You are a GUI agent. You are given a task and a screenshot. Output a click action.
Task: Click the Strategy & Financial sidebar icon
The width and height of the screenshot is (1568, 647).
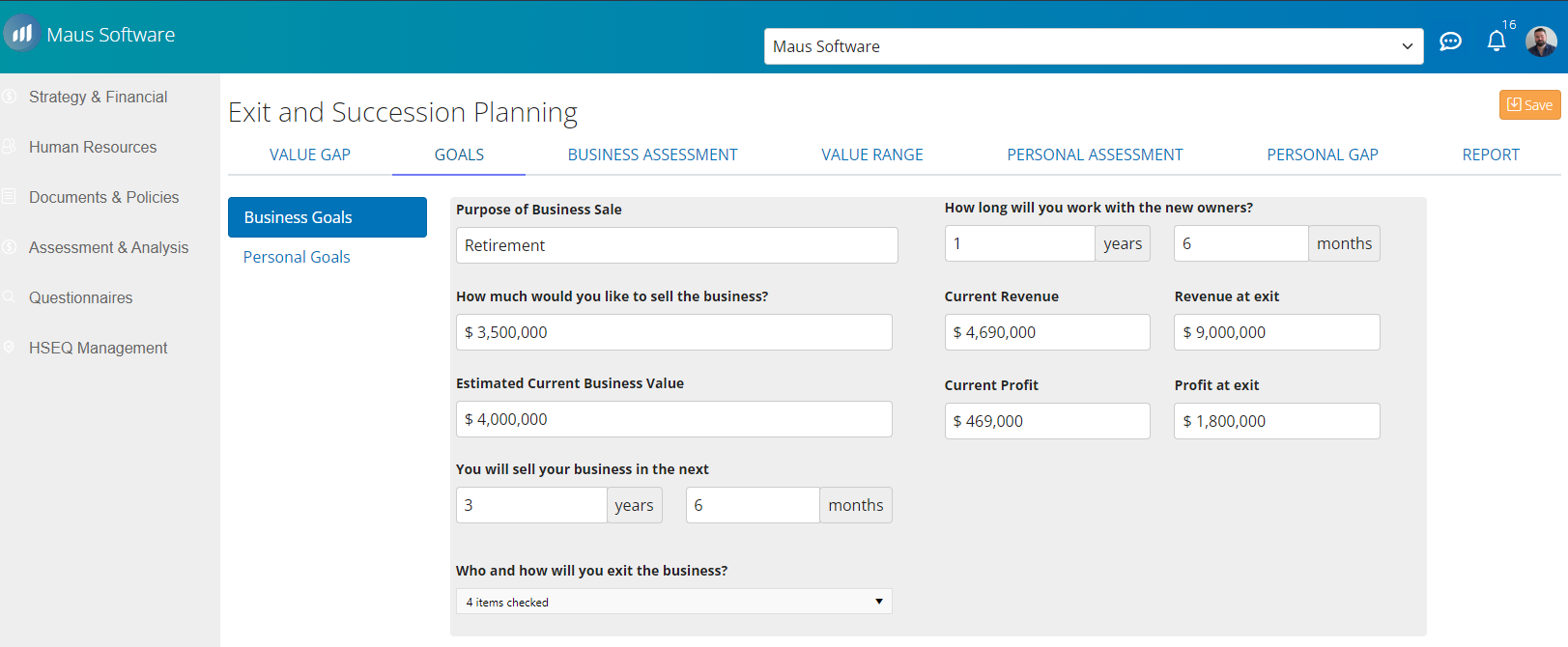pyautogui.click(x=10, y=97)
